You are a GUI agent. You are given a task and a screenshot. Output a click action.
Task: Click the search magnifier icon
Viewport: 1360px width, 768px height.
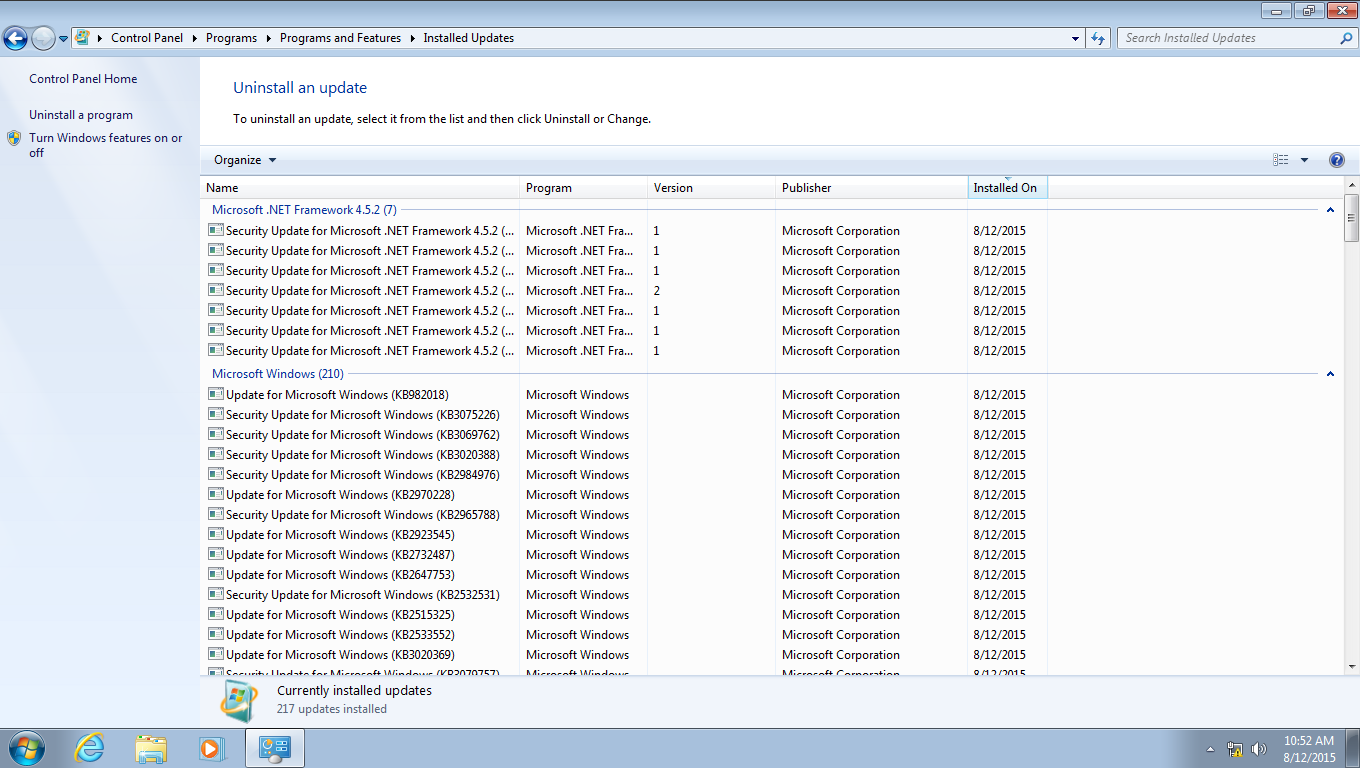click(1345, 37)
